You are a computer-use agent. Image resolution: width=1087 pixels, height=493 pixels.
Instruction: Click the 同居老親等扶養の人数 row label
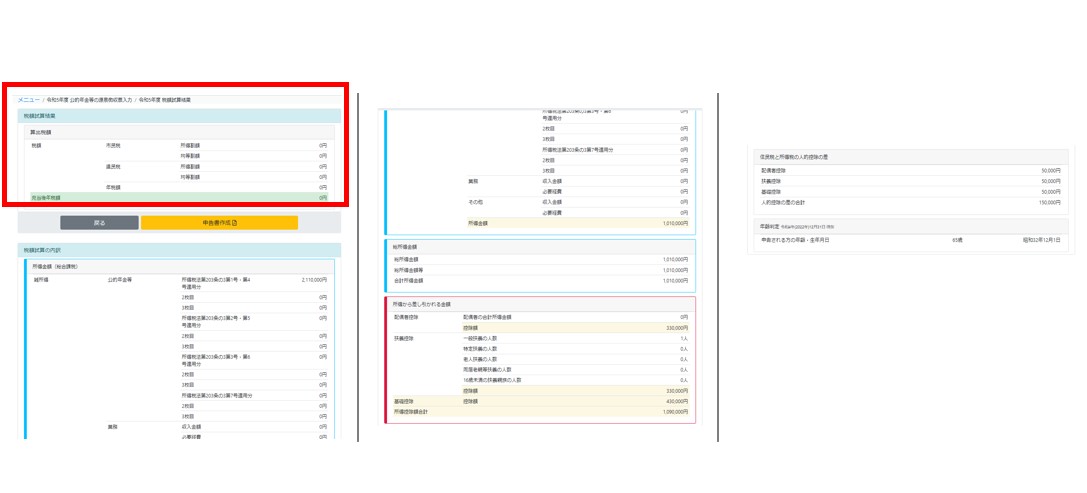coord(487,370)
